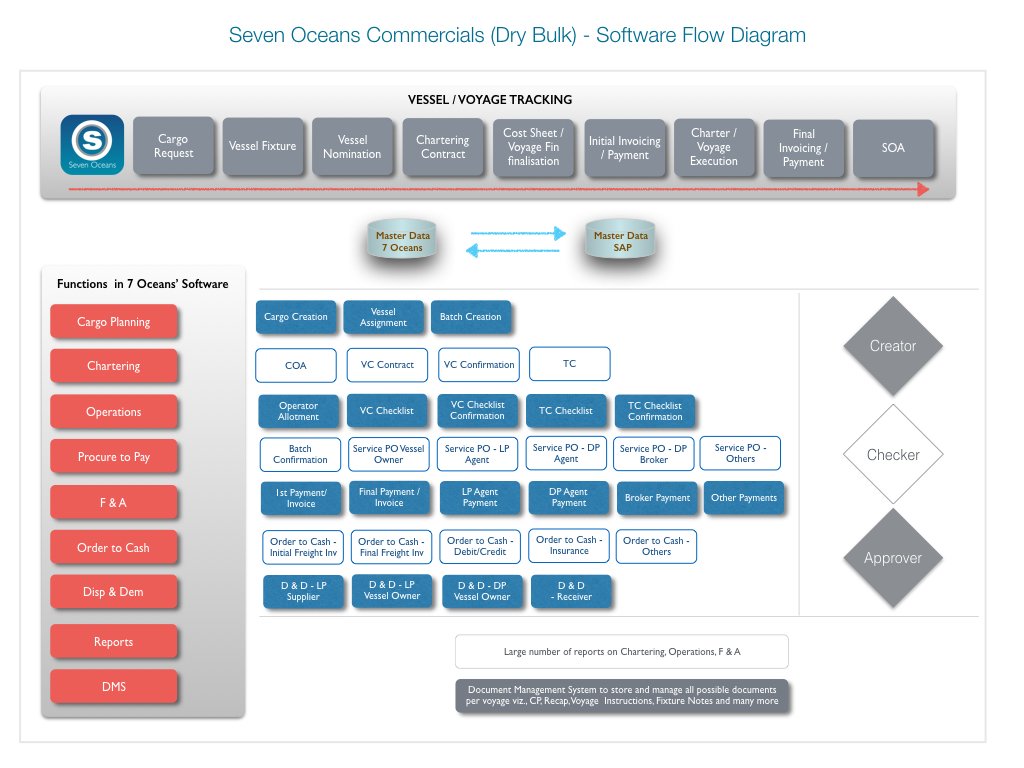Click Order to Cash - Initial Freight Inv

303,547
